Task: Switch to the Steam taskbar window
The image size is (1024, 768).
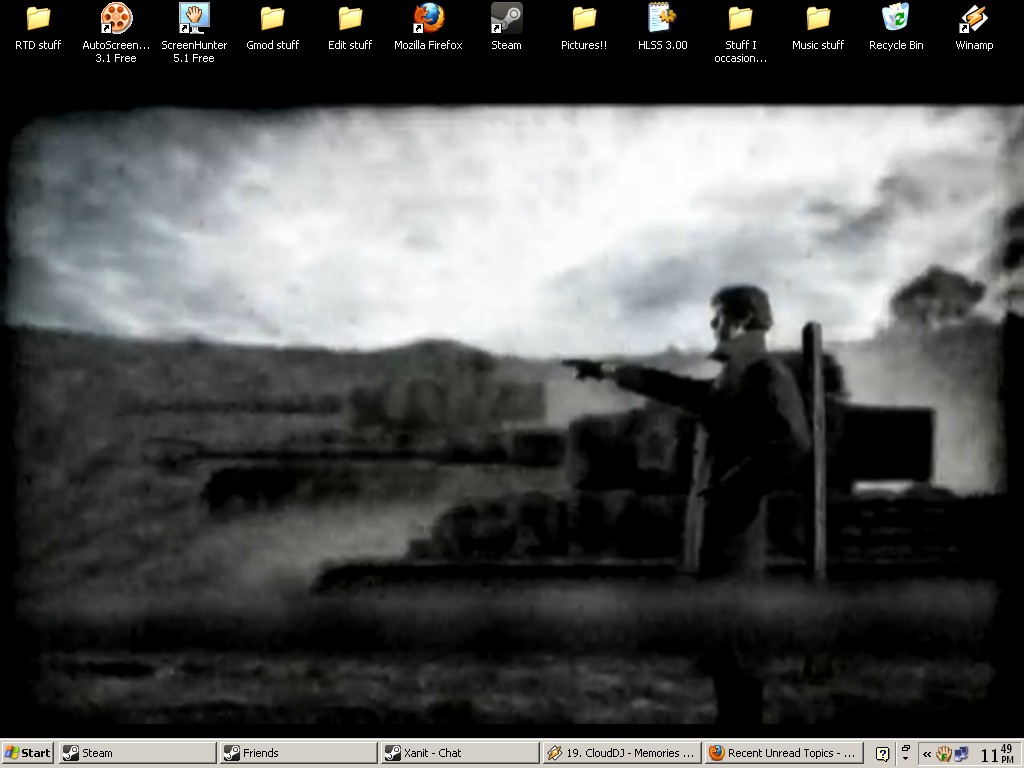Action: 138,753
